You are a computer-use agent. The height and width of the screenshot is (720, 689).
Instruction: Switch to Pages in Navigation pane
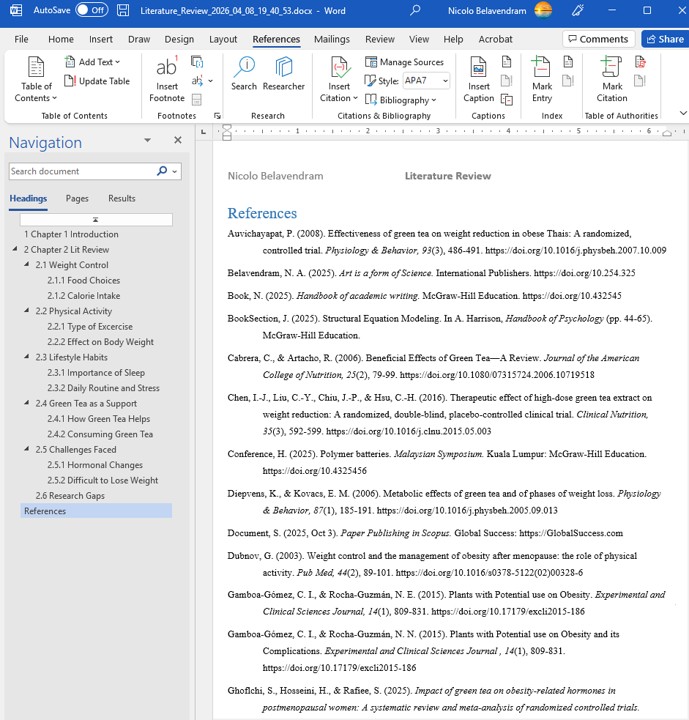pyautogui.click(x=77, y=198)
